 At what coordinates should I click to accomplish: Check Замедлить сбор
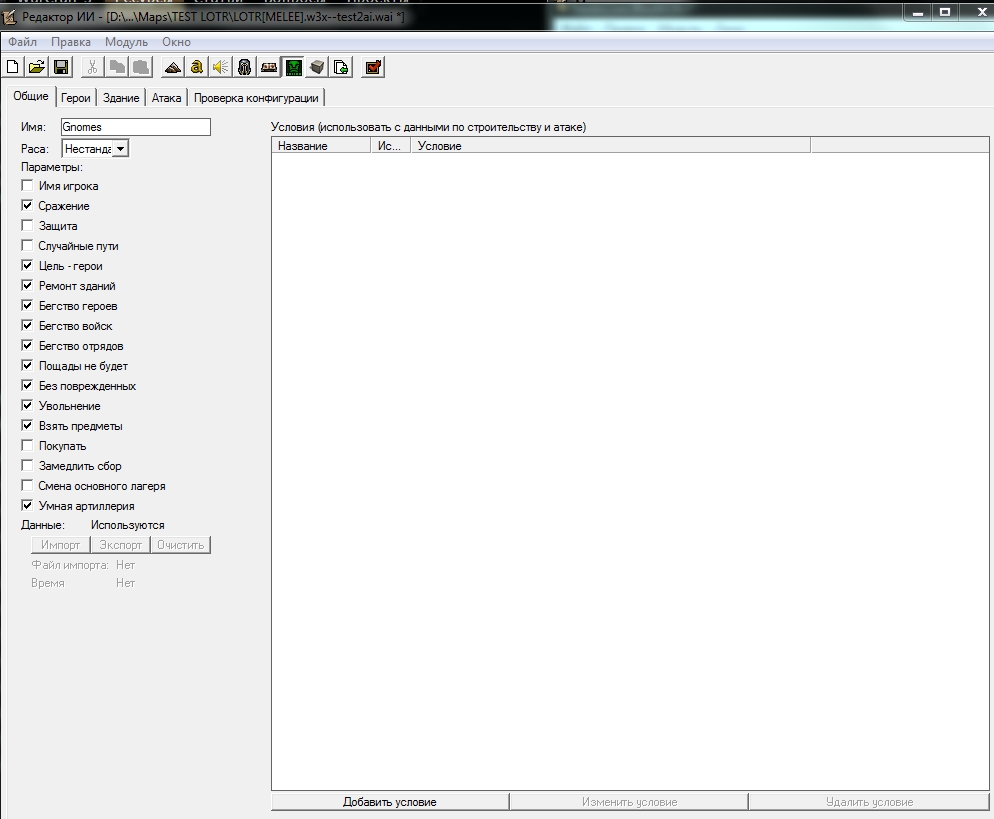27,465
